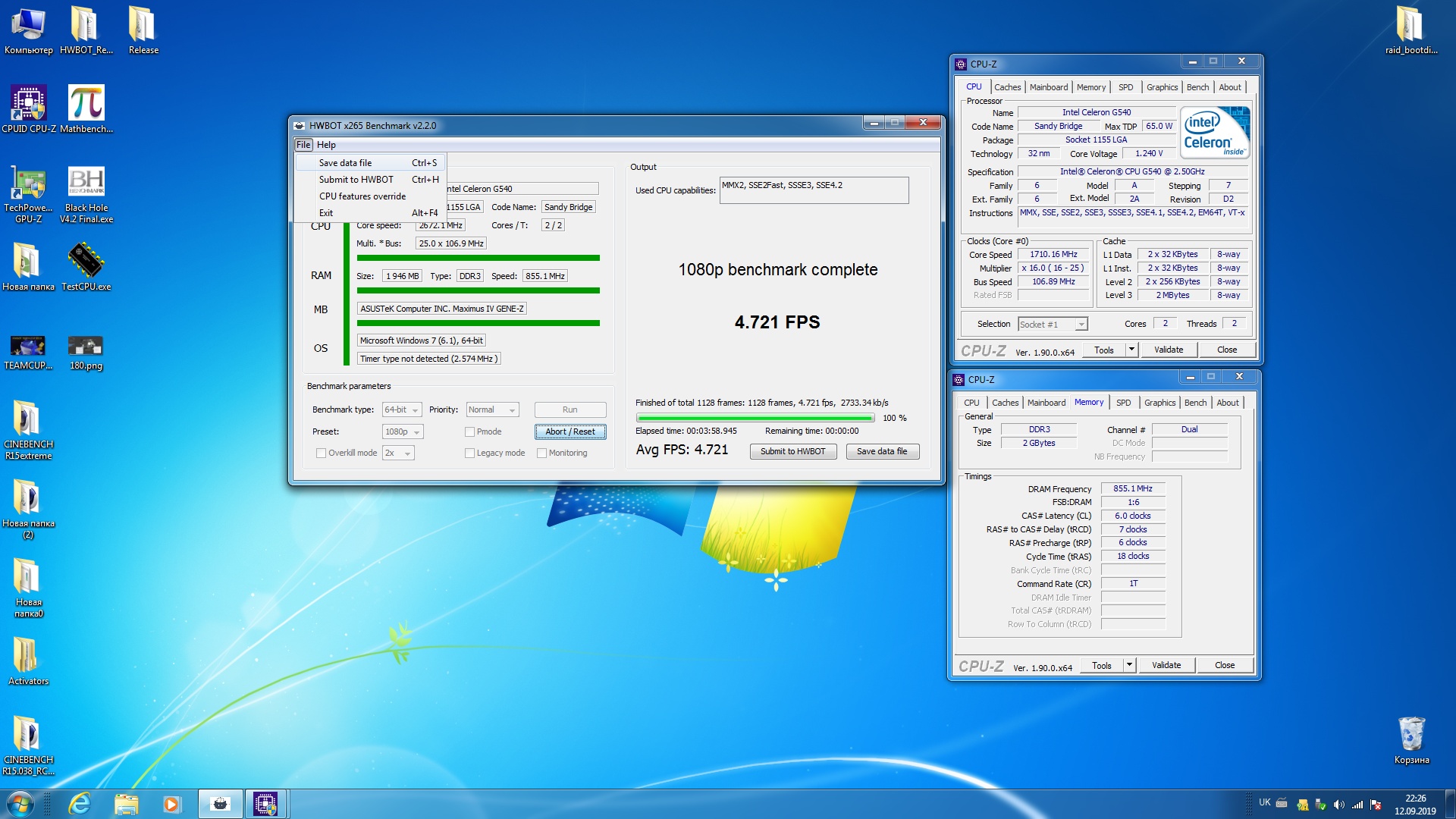The height and width of the screenshot is (819, 1456).
Task: Switch to HWBOT x265 taskbar button
Action: (x=221, y=804)
